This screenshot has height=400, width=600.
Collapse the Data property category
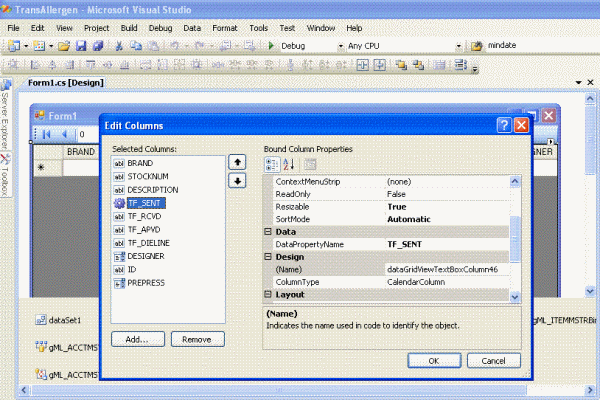(268, 232)
